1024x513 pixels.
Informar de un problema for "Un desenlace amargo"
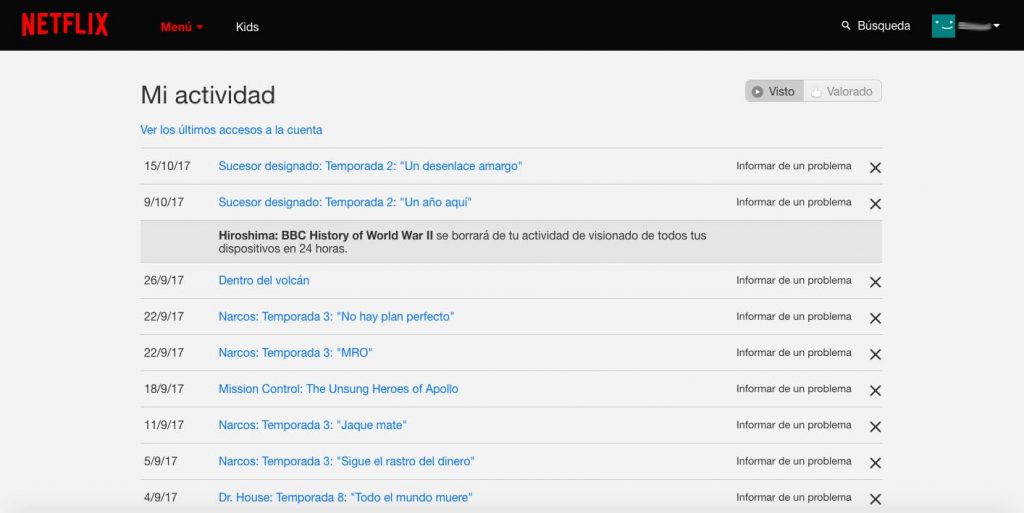coord(793,166)
